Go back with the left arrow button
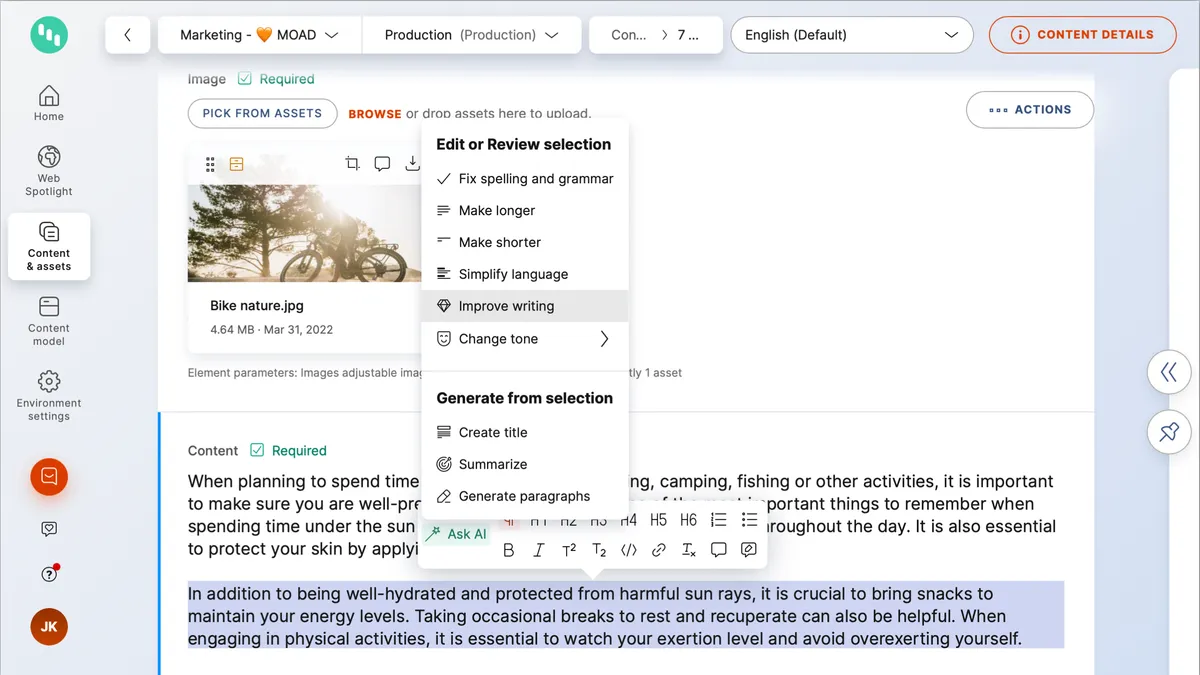Image resolution: width=1200 pixels, height=675 pixels. [x=128, y=35]
